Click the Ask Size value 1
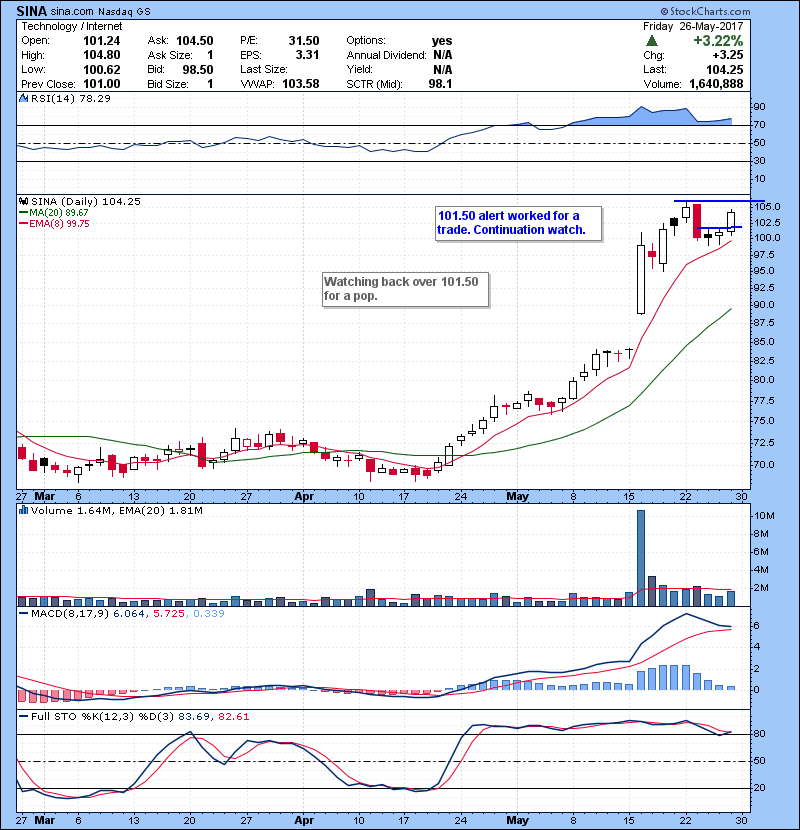This screenshot has height=830, width=800. click(x=210, y=55)
